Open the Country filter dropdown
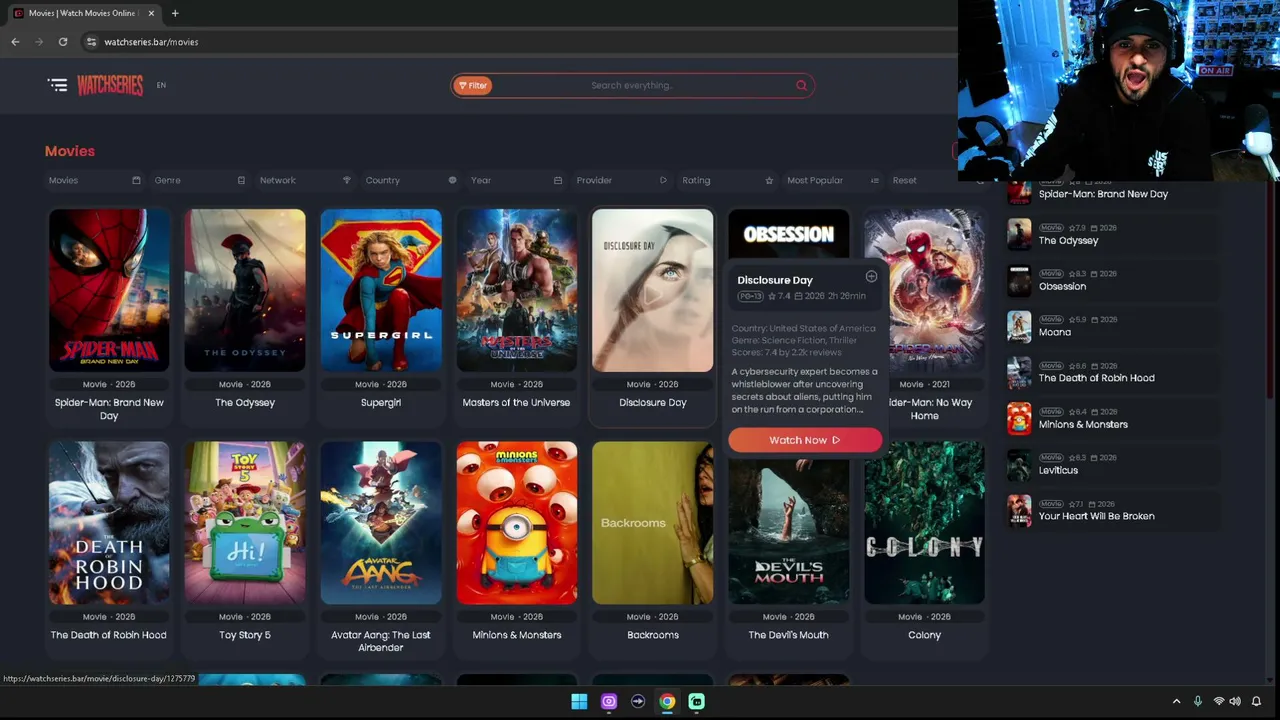The image size is (1280, 720). pyautogui.click(x=411, y=180)
